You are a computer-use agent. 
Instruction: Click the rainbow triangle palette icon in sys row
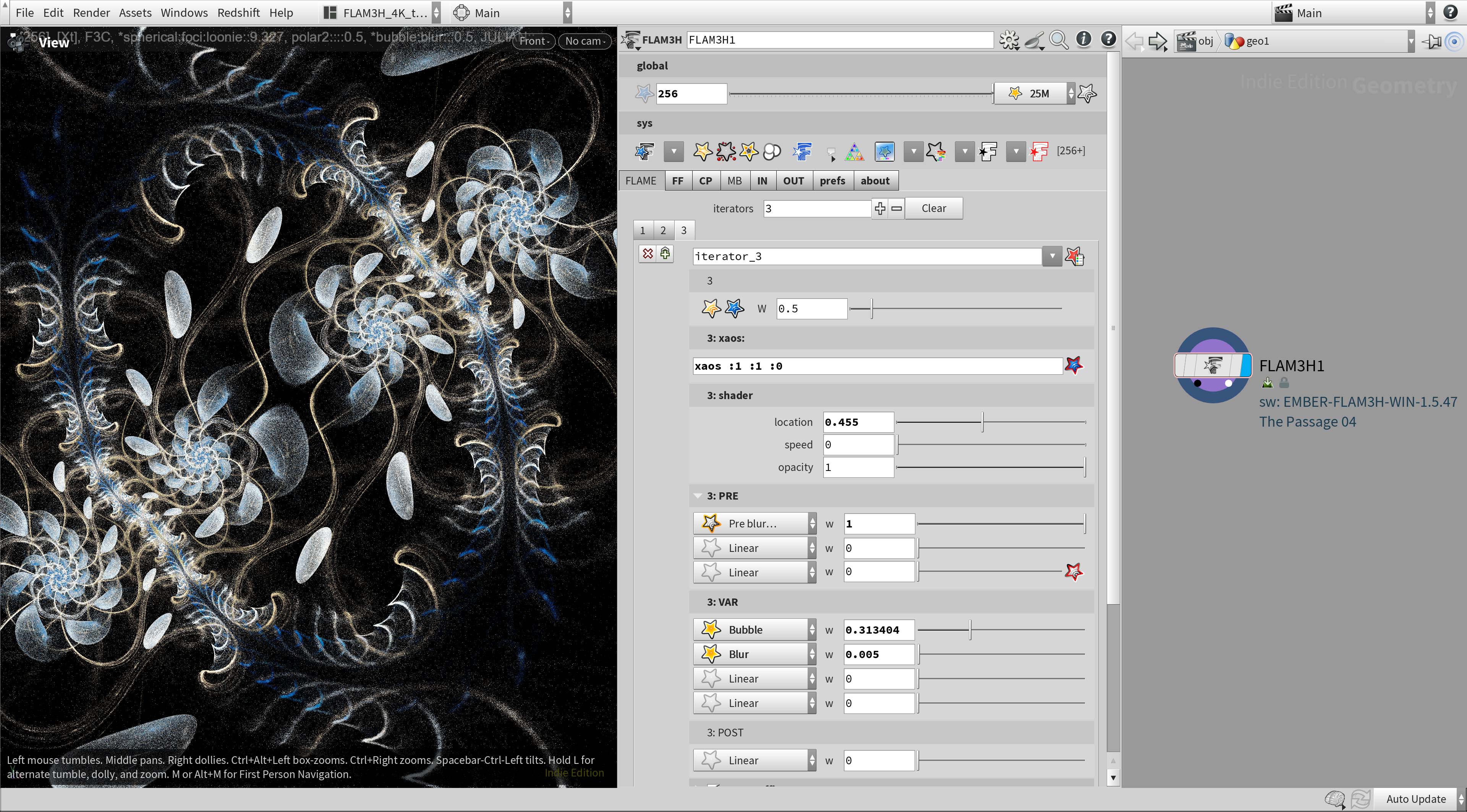point(854,152)
